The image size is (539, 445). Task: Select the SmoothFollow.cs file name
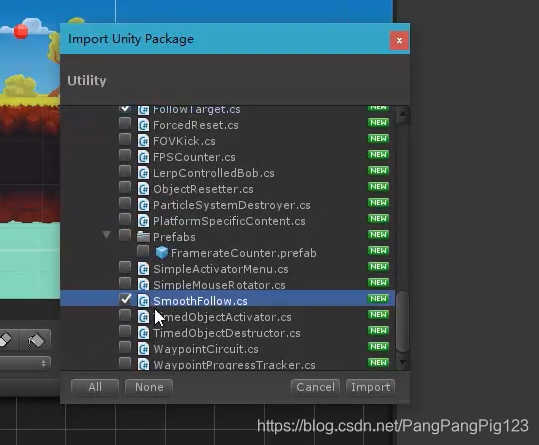point(200,301)
